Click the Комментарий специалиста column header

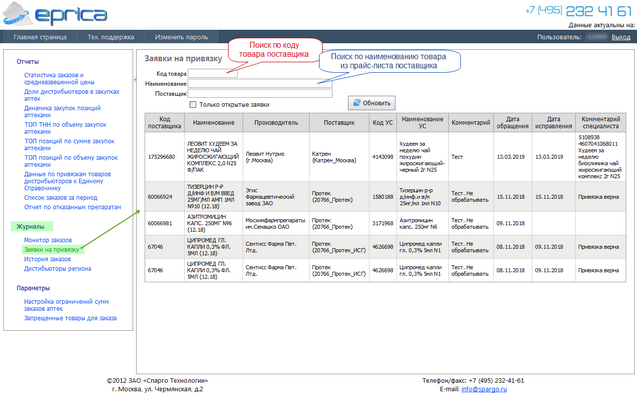coord(600,123)
